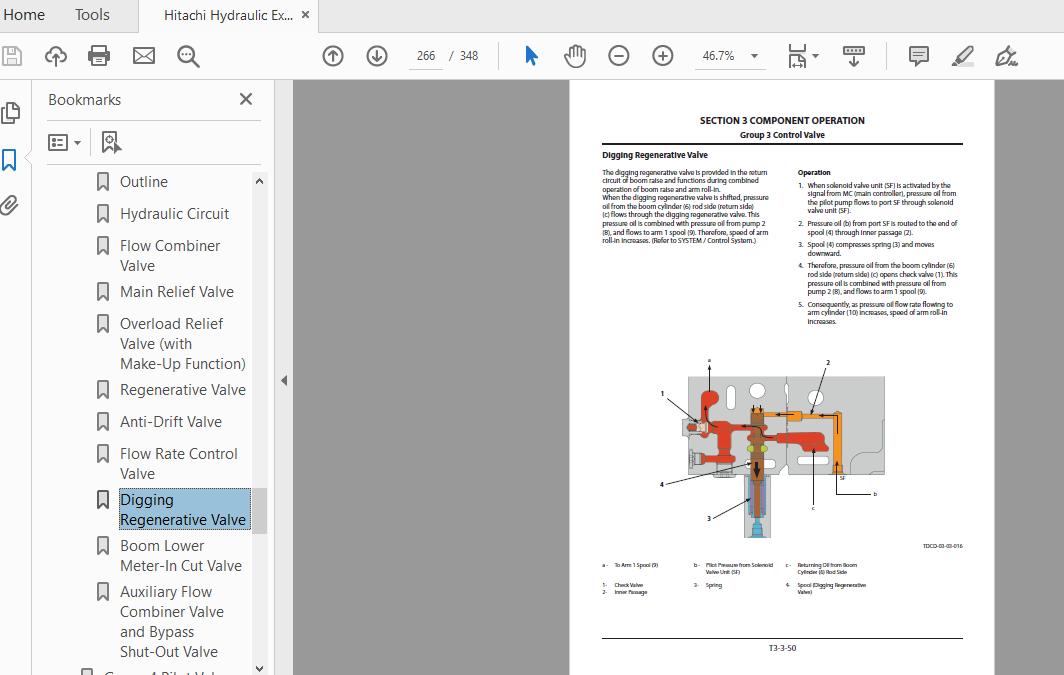
Task: Toggle the page thumbnails panel
Action: (x=11, y=113)
